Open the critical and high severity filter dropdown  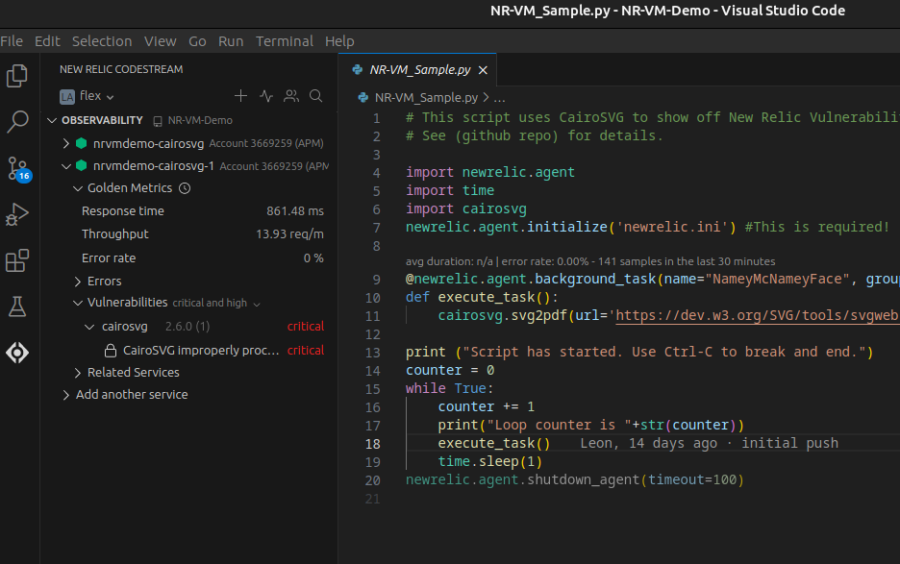pyautogui.click(x=216, y=303)
